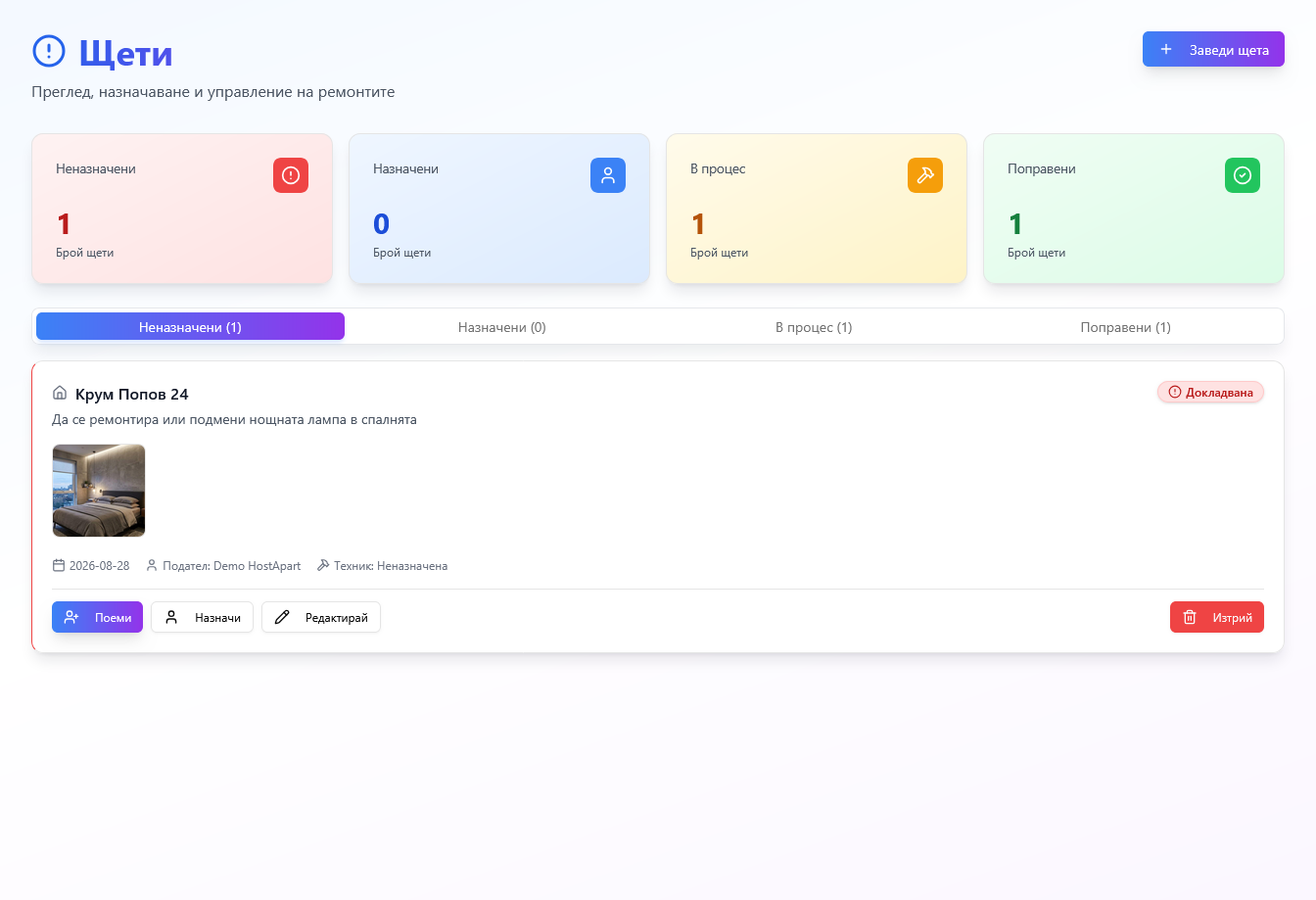Edit the damage using the Редактирай button
The image size is (1316, 900).
coord(320,618)
